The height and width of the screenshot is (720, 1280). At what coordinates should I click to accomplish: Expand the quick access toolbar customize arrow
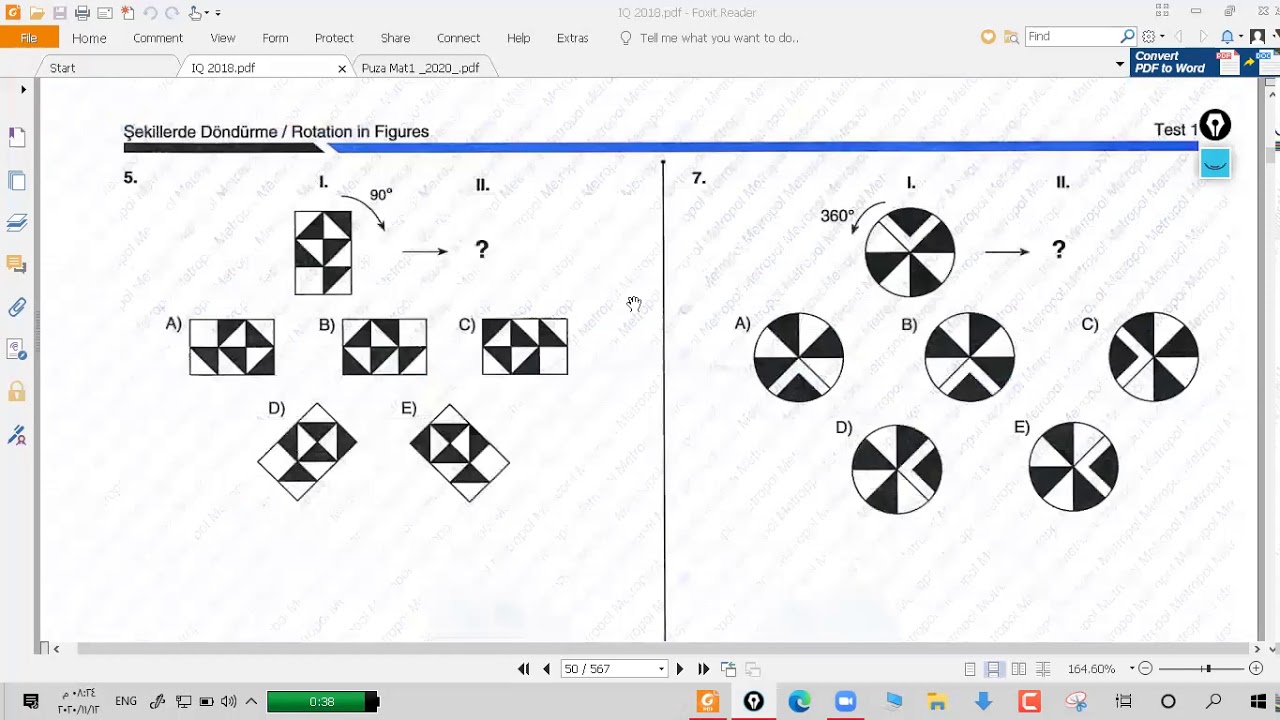[x=218, y=13]
